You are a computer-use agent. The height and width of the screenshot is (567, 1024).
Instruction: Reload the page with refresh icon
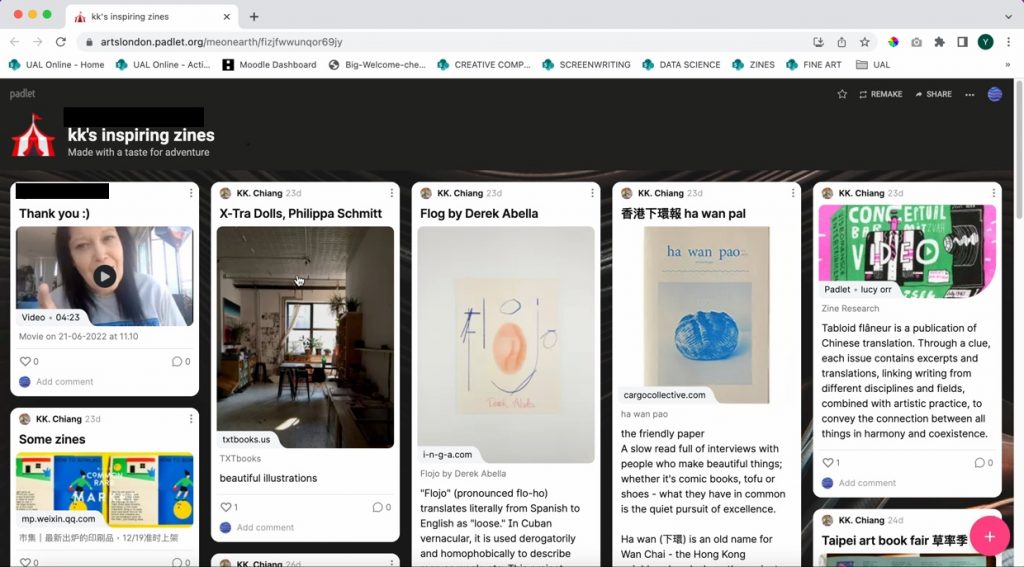click(61, 42)
